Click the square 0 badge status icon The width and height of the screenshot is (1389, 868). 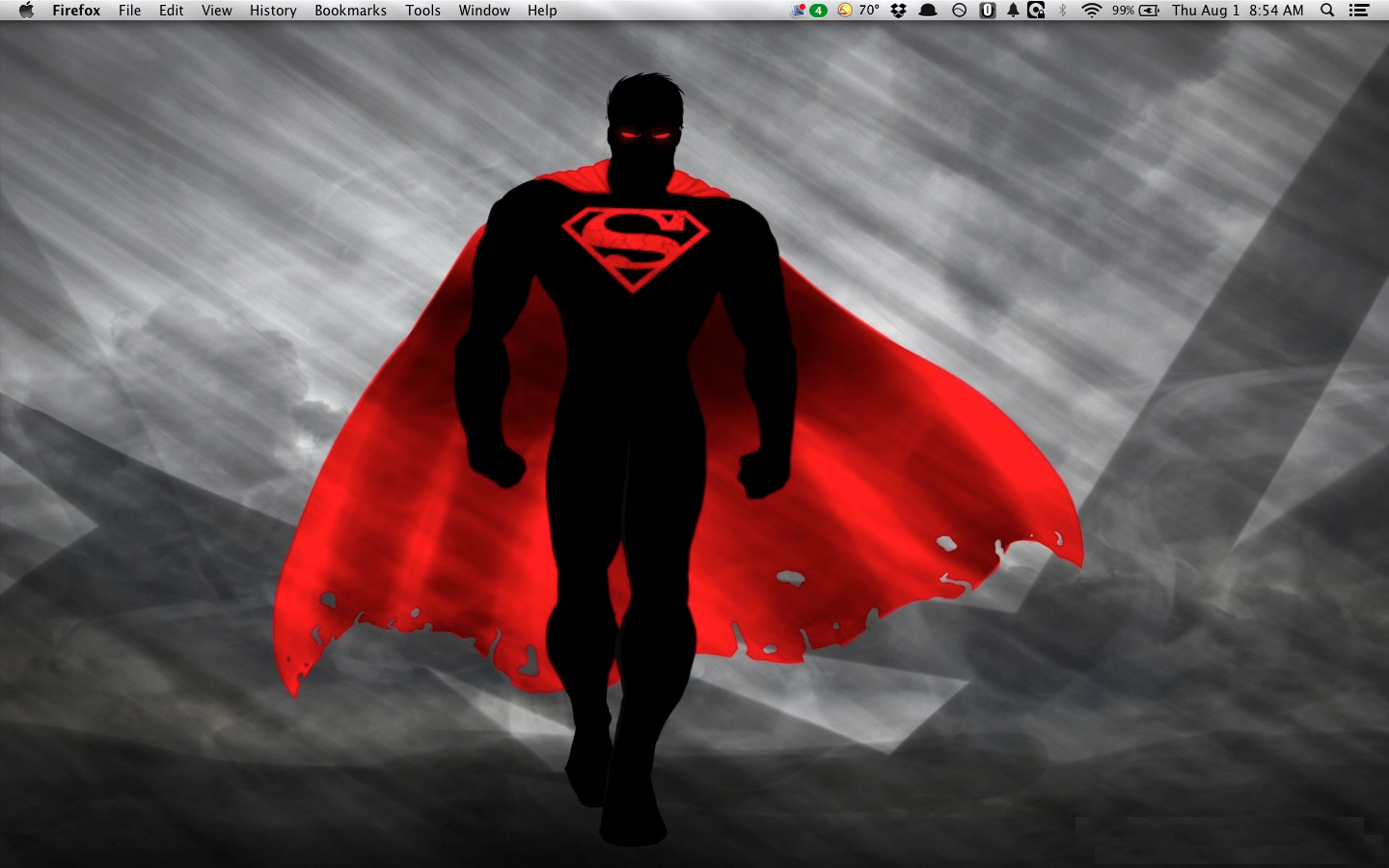coord(987,11)
